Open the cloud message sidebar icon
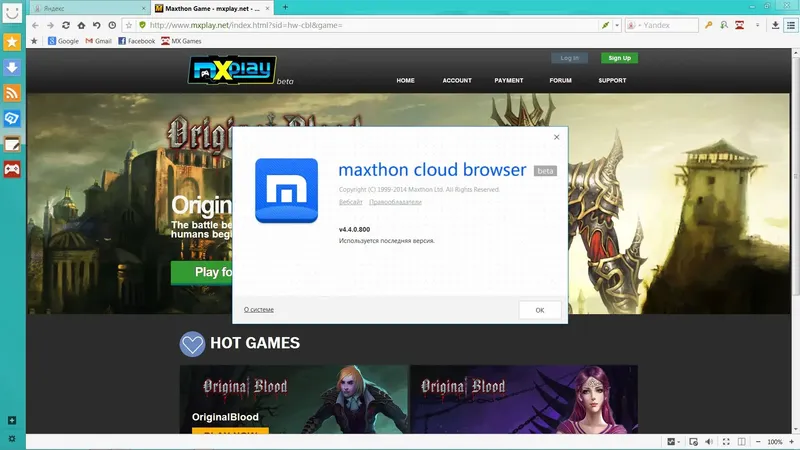This screenshot has height=450, width=800. pyautogui.click(x=12, y=118)
